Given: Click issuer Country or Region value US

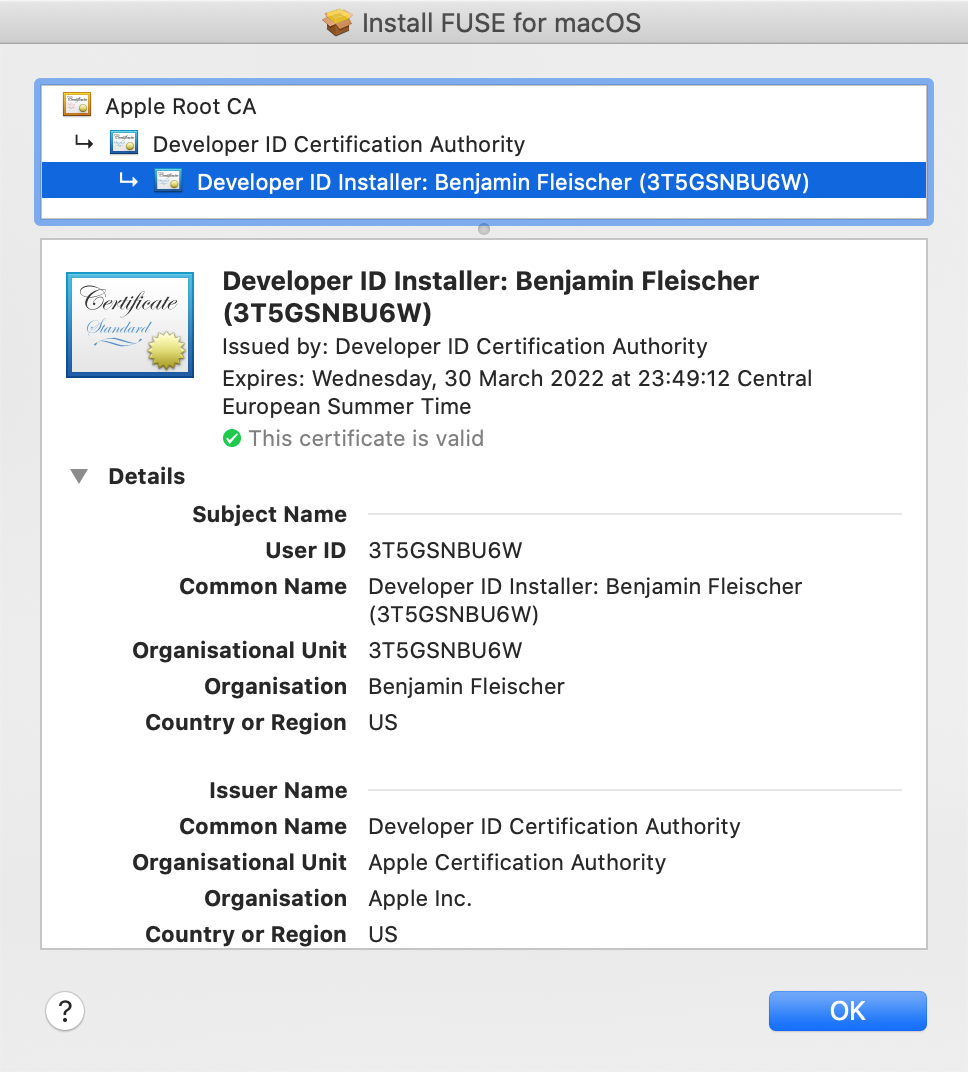Looking at the screenshot, I should pos(383,935).
